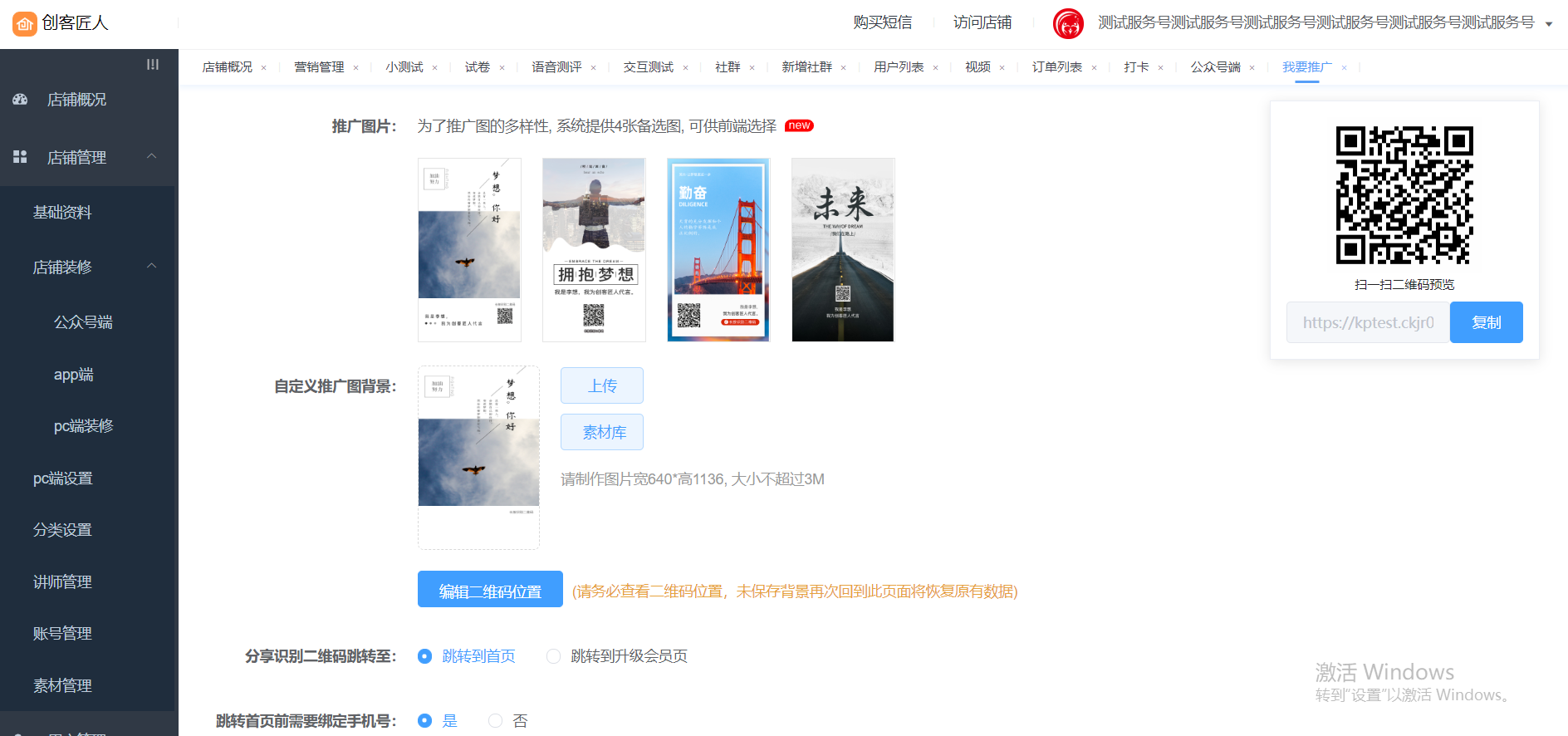The height and width of the screenshot is (736, 1568).
Task: Select 否 for binding phone number
Action: [496, 721]
